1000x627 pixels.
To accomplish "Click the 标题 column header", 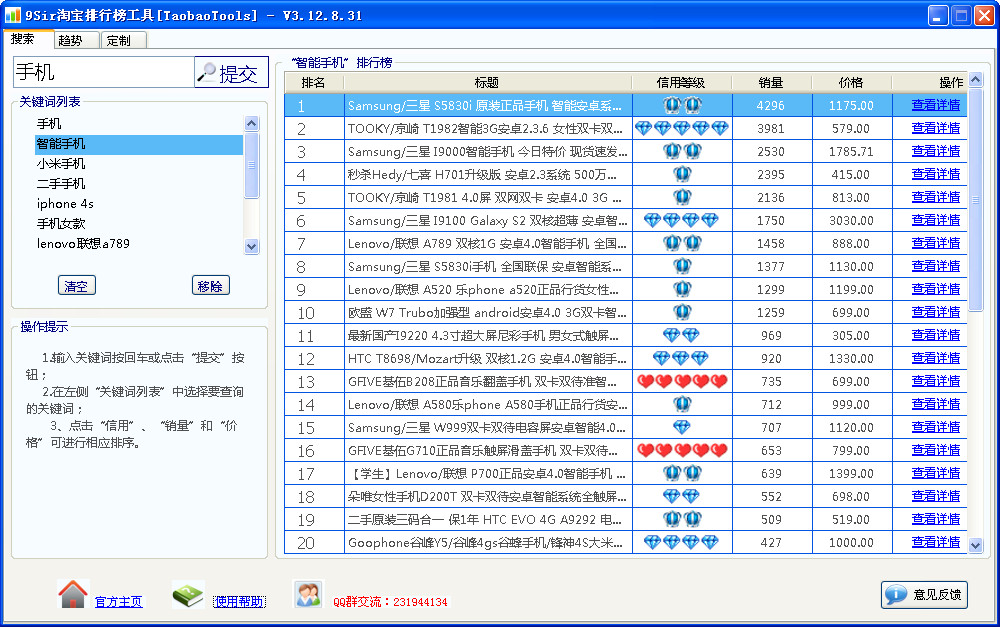I will coord(487,82).
